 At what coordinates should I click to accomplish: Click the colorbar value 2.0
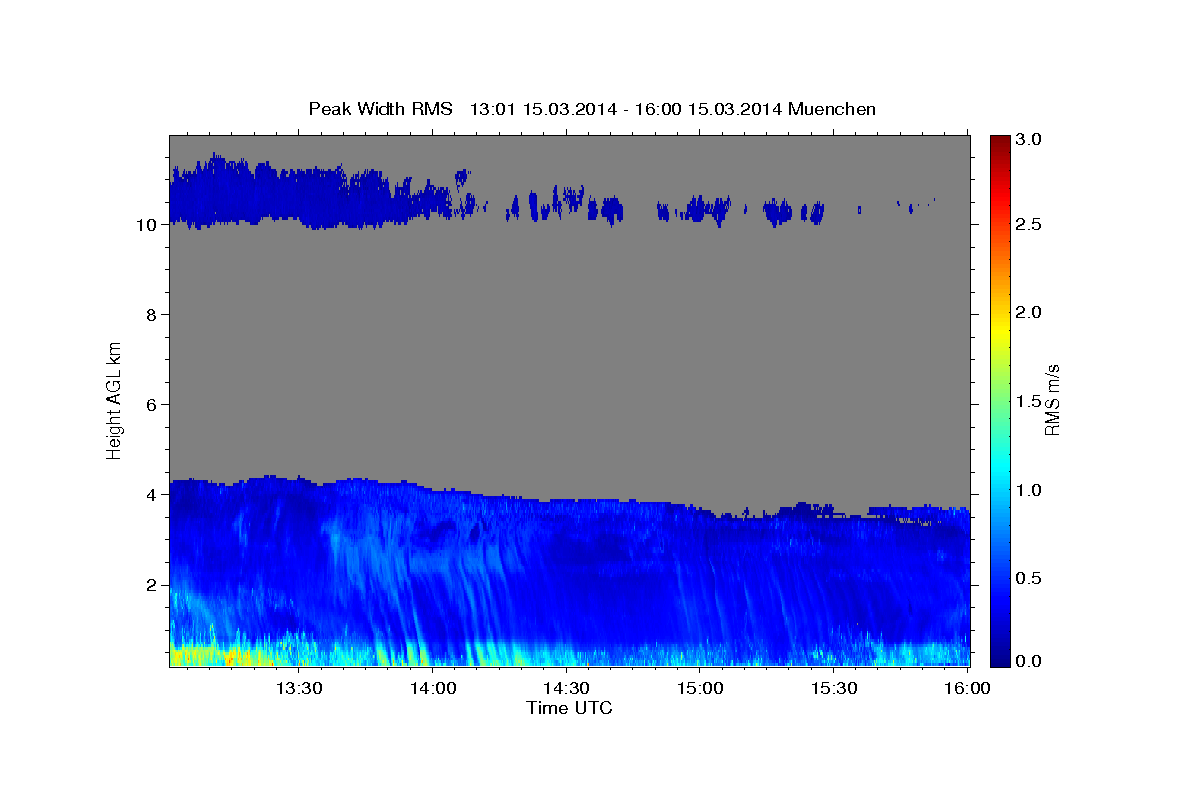pos(1027,313)
